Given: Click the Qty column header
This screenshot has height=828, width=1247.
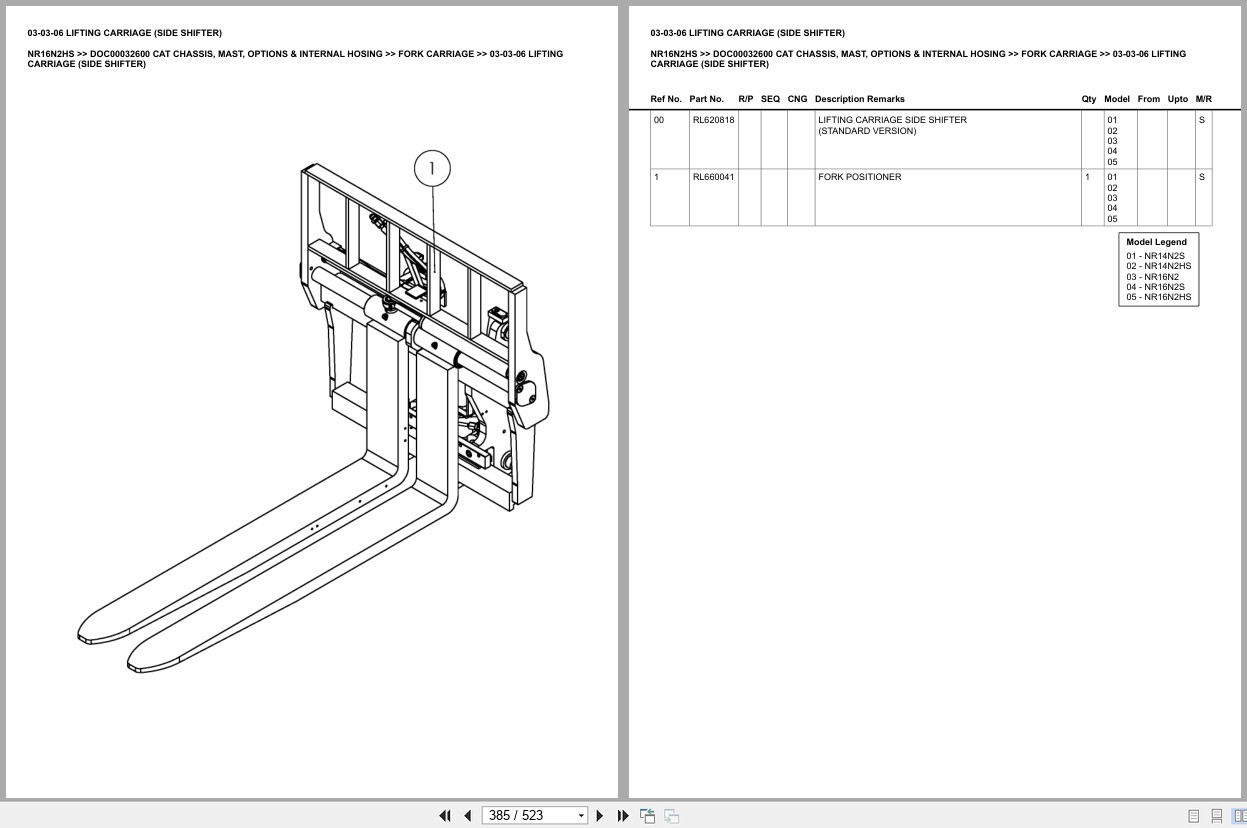Looking at the screenshot, I should [1089, 99].
